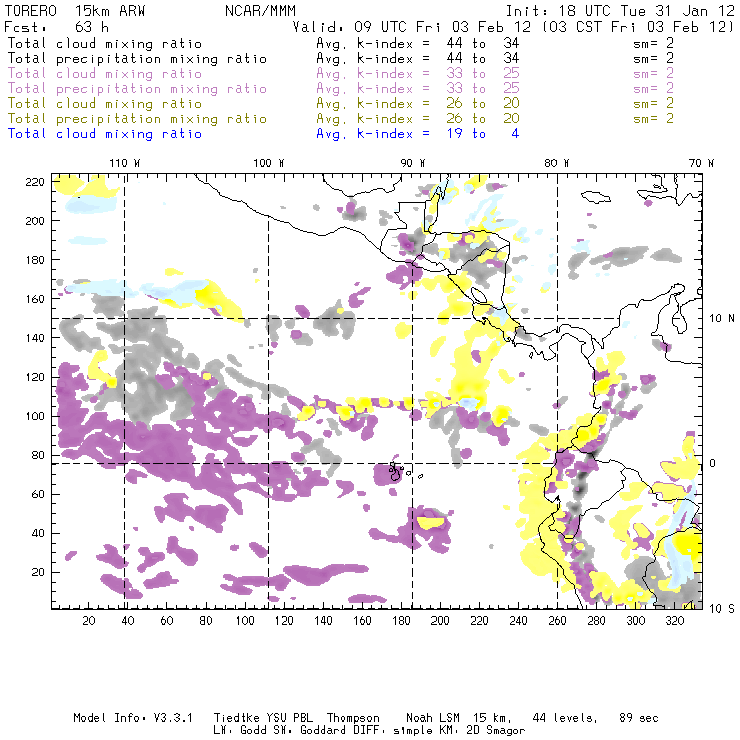Click the 'TORERO 15km ARW' title text

pos(75,11)
